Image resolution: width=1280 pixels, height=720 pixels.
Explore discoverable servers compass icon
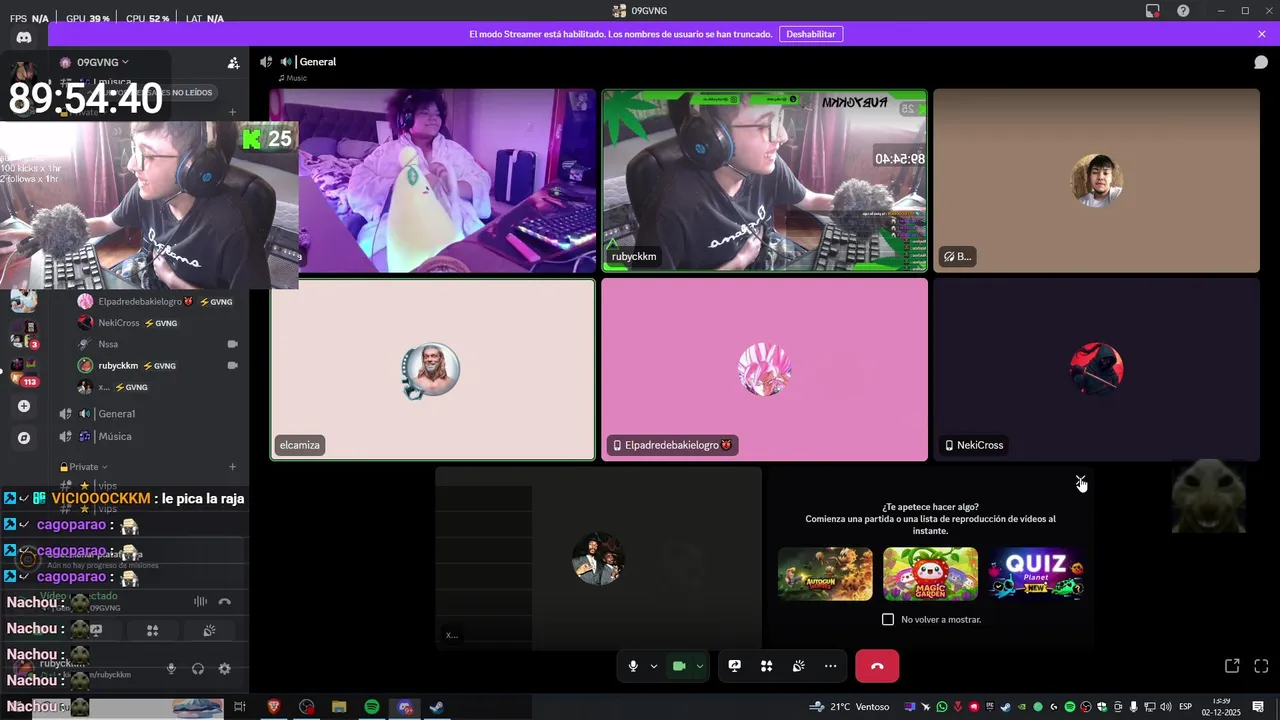click(24, 438)
